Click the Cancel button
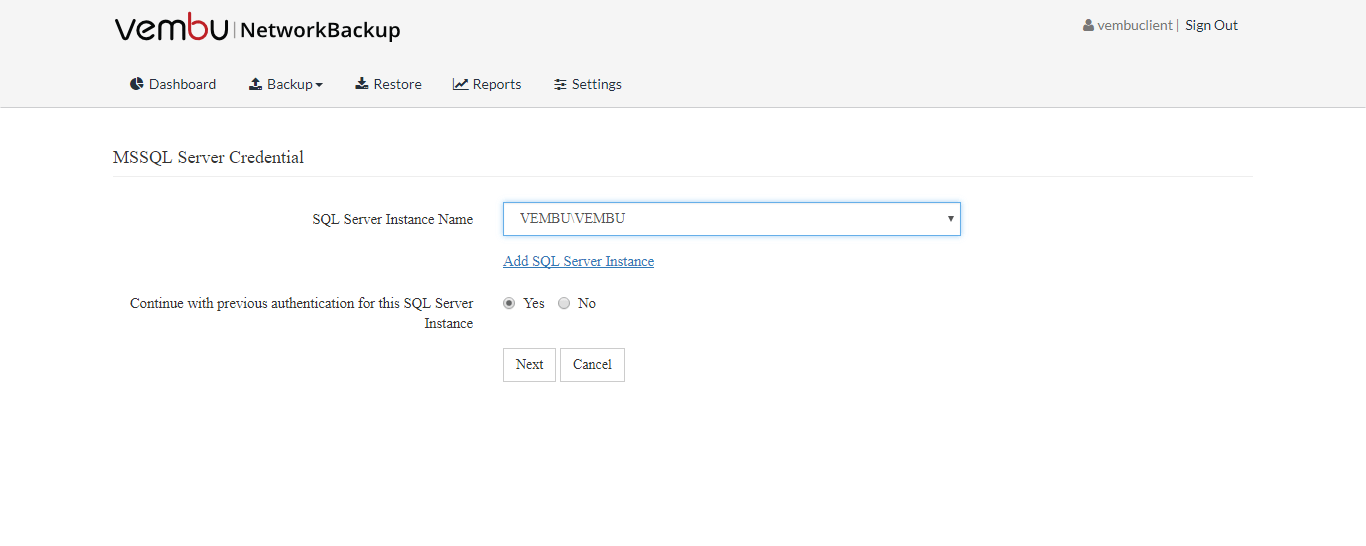Viewport: 1366px width, 546px height. [x=592, y=365]
